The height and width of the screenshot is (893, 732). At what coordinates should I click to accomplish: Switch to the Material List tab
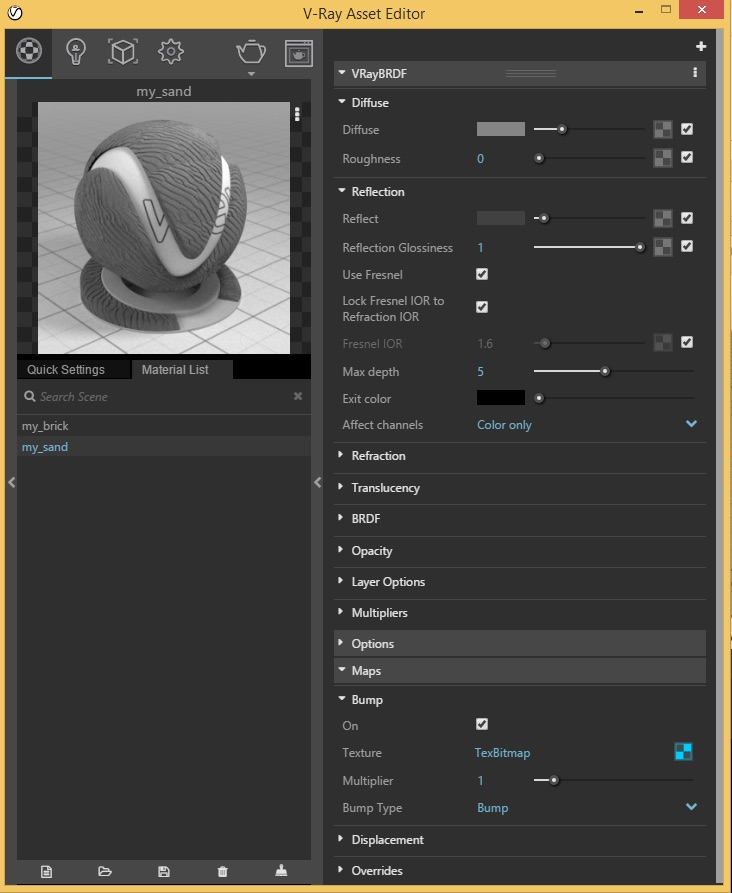[182, 369]
